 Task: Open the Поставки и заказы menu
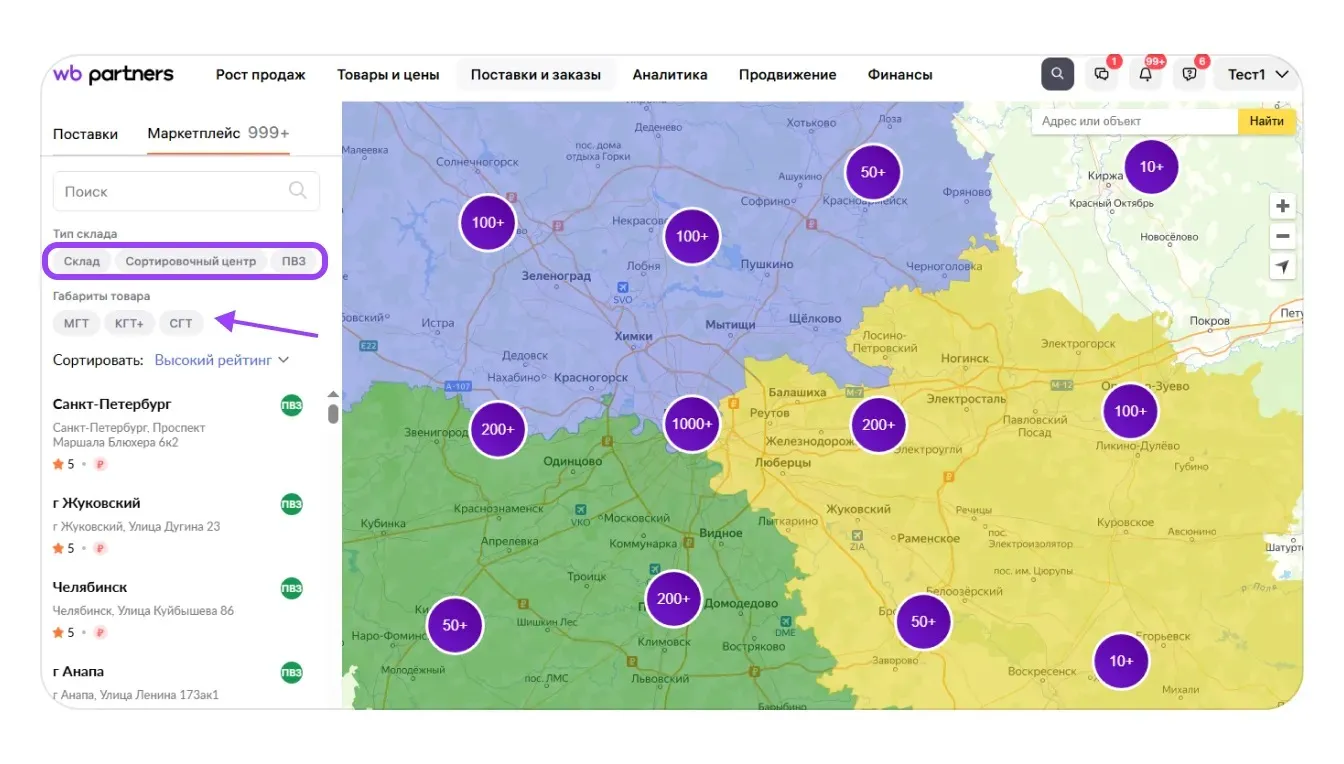click(x=536, y=75)
